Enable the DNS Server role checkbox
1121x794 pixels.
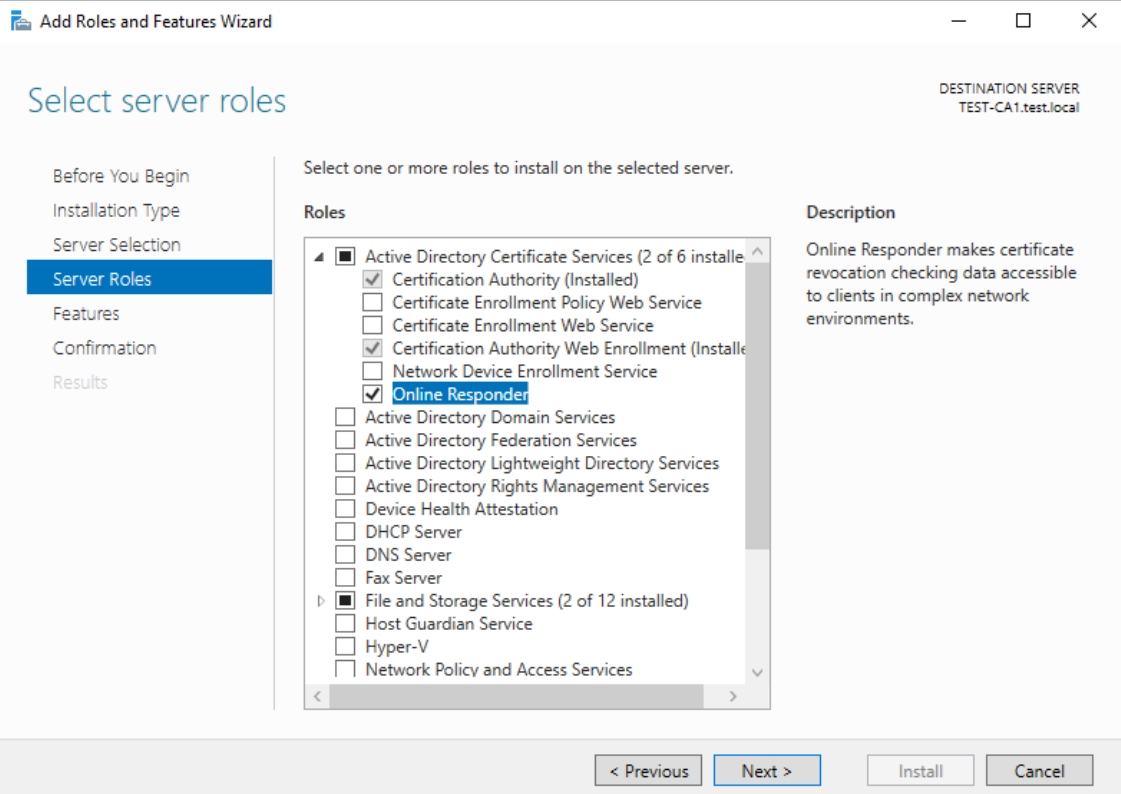pos(345,554)
